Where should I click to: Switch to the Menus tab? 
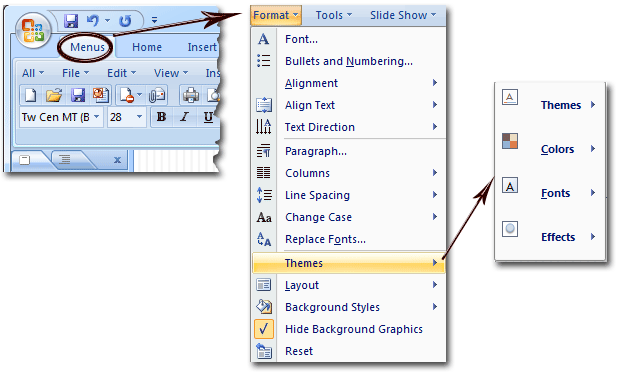tap(87, 47)
